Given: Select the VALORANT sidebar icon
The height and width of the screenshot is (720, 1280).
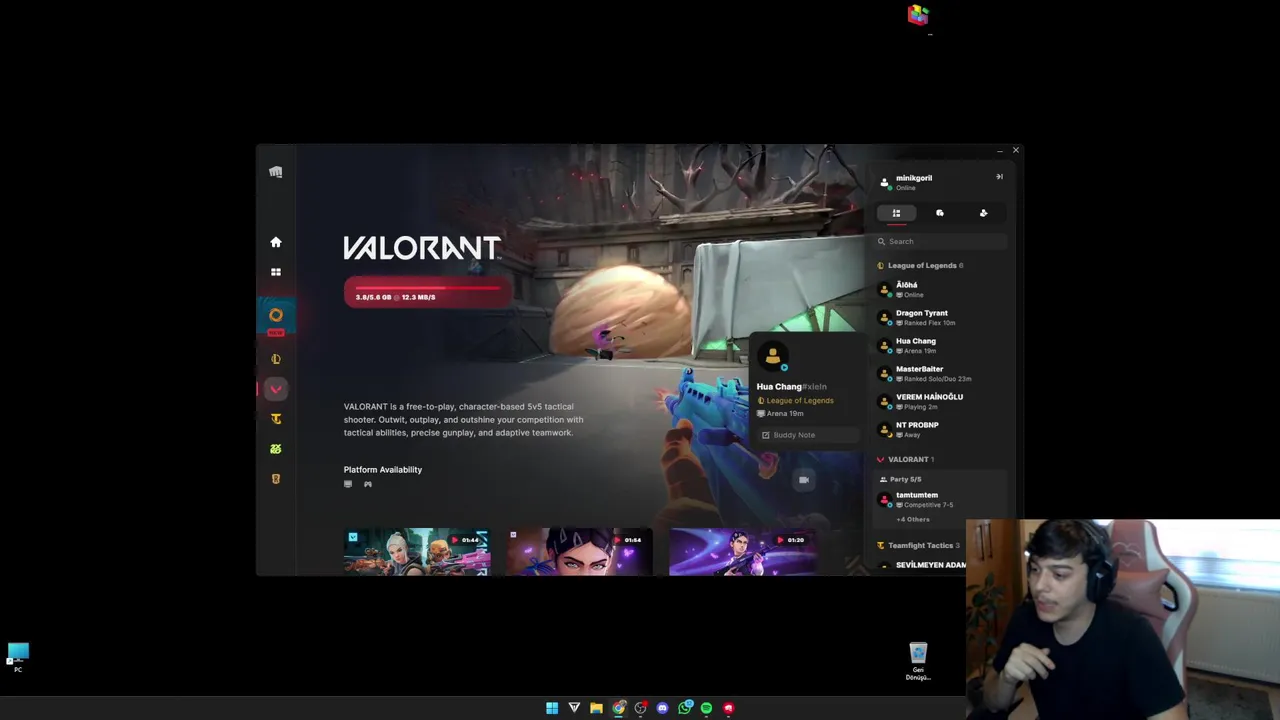Looking at the screenshot, I should 276,389.
